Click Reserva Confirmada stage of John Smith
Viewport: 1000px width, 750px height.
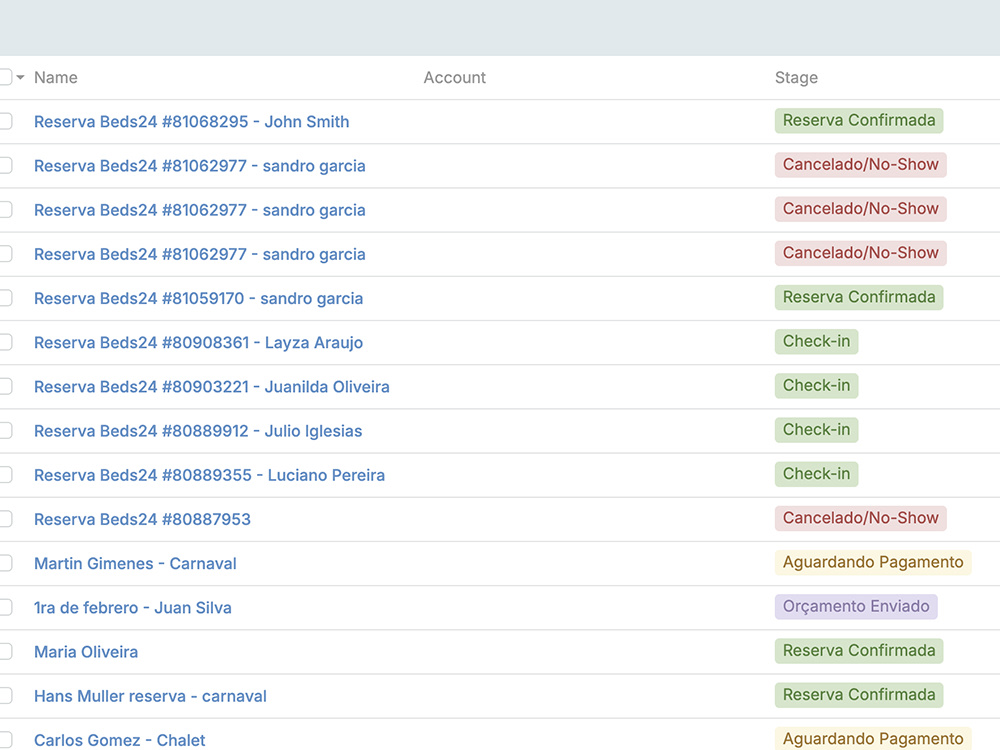tap(859, 121)
